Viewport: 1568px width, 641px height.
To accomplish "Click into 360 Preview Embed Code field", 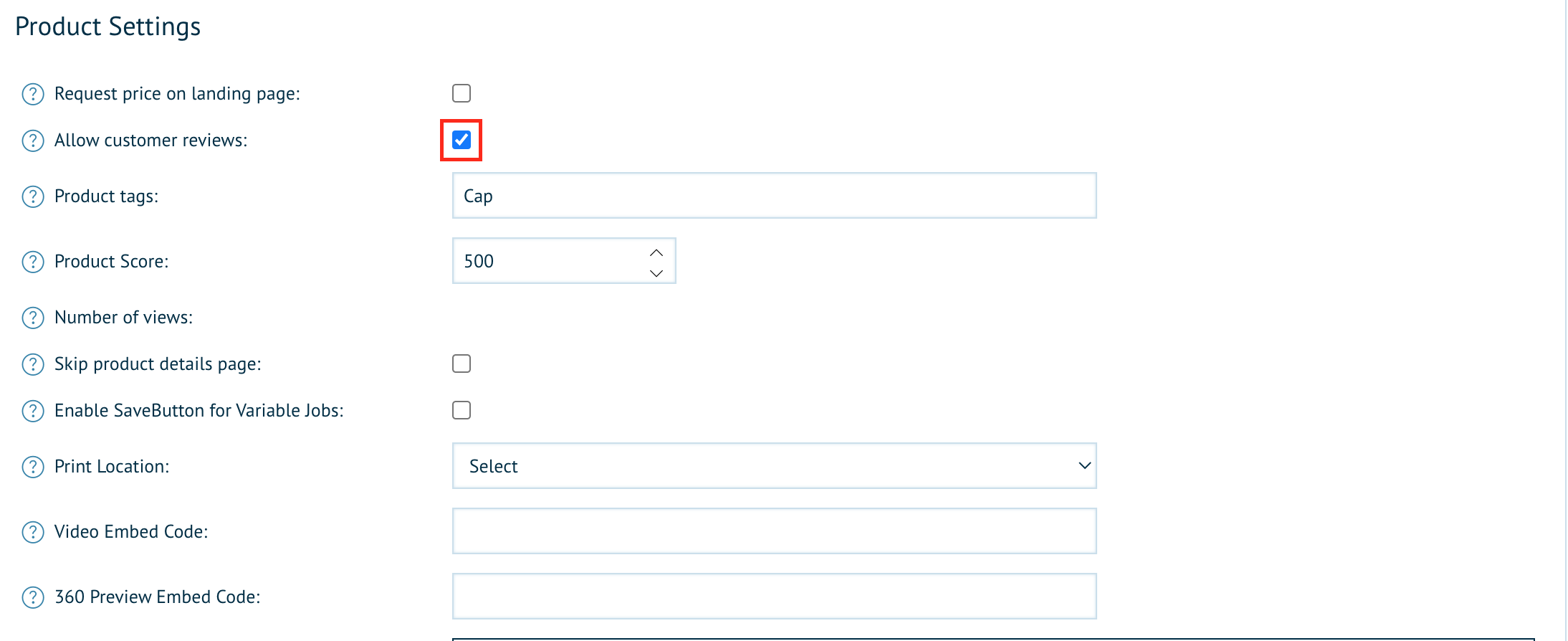I will tap(774, 597).
